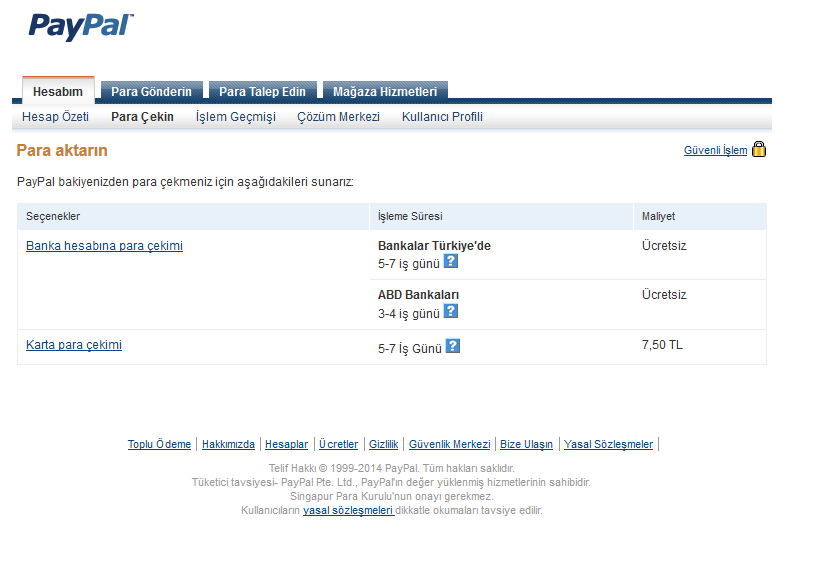The height and width of the screenshot is (563, 825).
Task: Click the Tüketici tavsiyesi PayPal Pte. Ltd. line
Action: click(391, 482)
